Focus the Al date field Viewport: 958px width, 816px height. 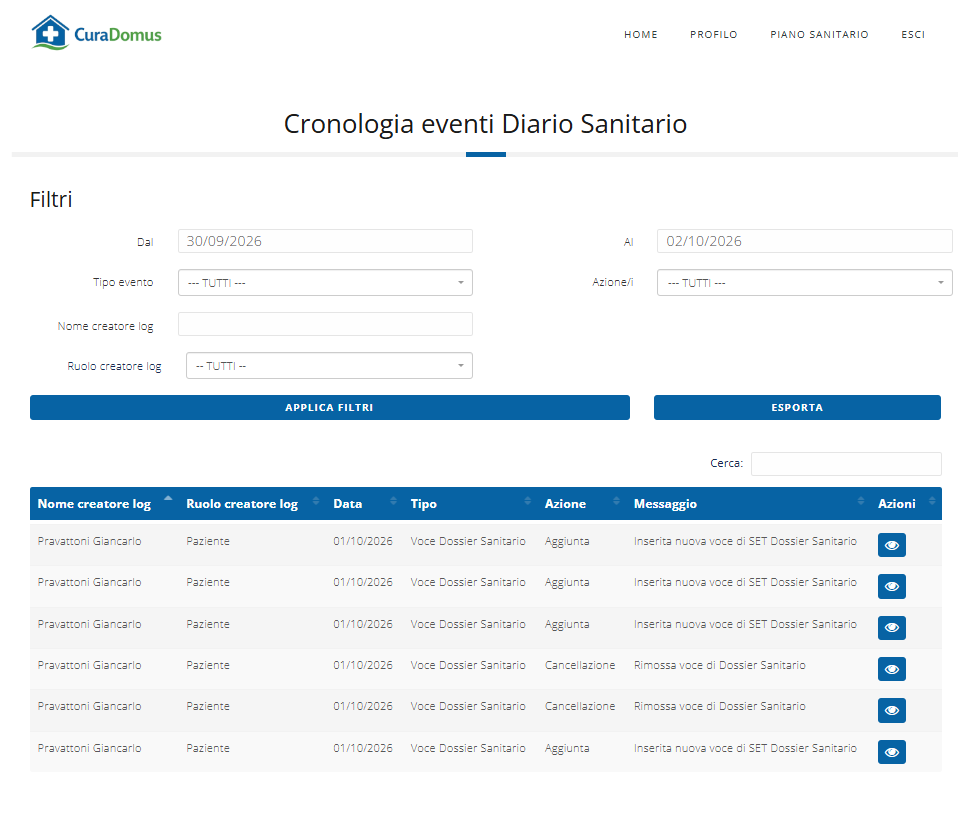[x=805, y=241]
